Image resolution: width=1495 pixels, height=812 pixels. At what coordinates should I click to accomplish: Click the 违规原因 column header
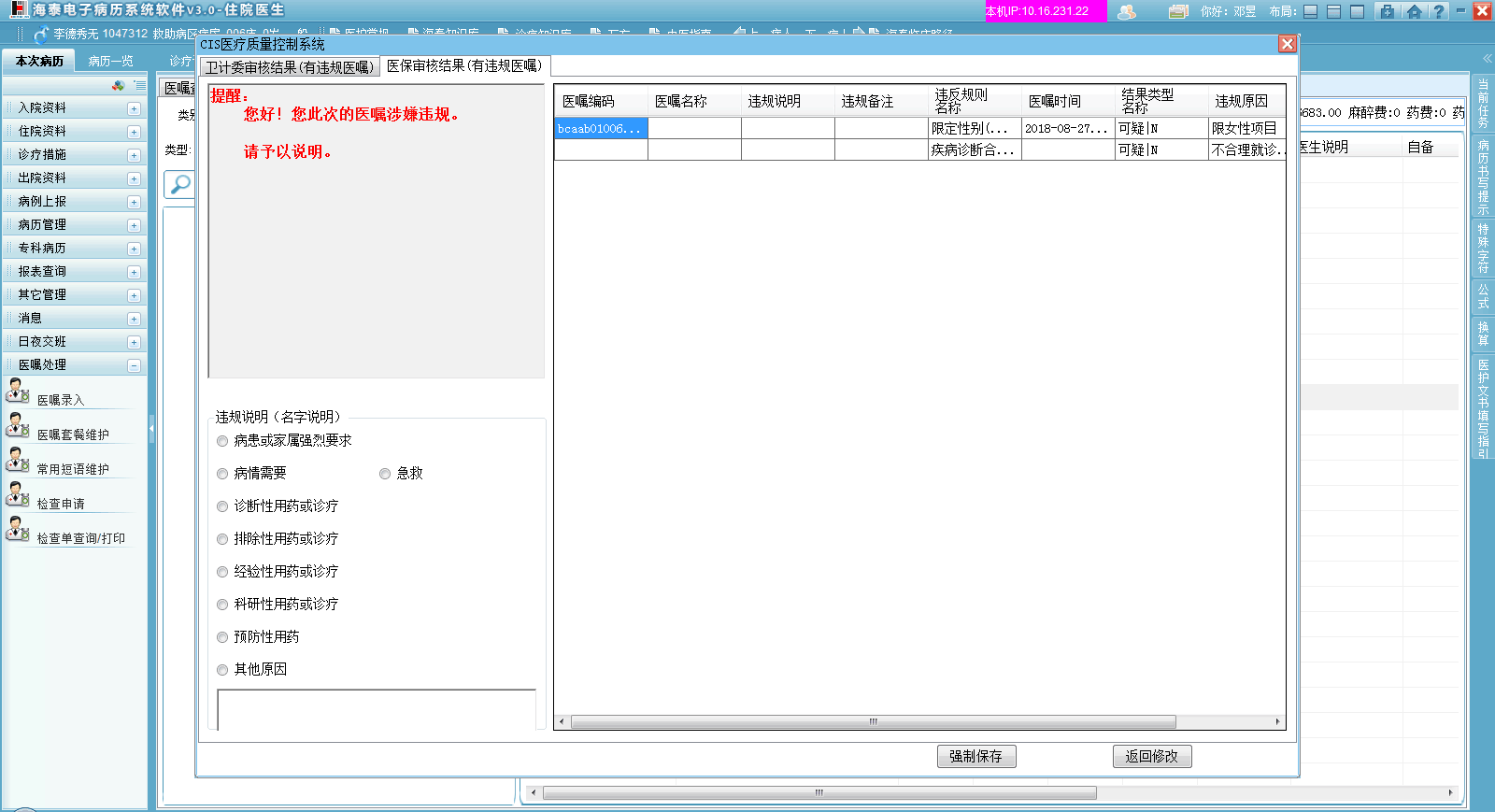pyautogui.click(x=1247, y=101)
